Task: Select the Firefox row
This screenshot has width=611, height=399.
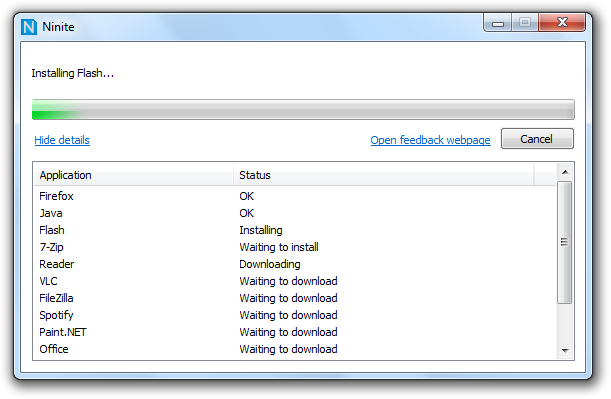Action: (295, 196)
